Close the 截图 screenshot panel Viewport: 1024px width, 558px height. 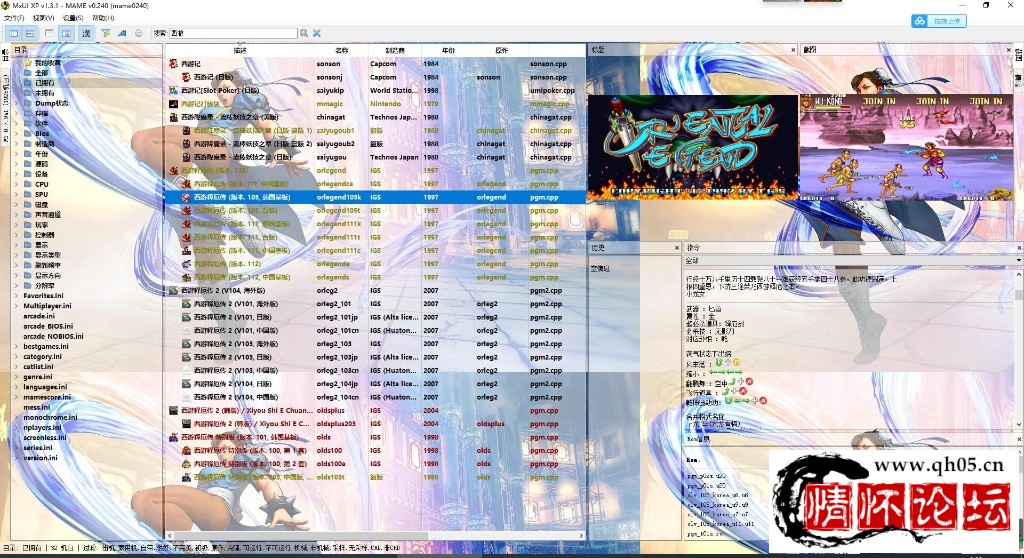[x=1008, y=50]
